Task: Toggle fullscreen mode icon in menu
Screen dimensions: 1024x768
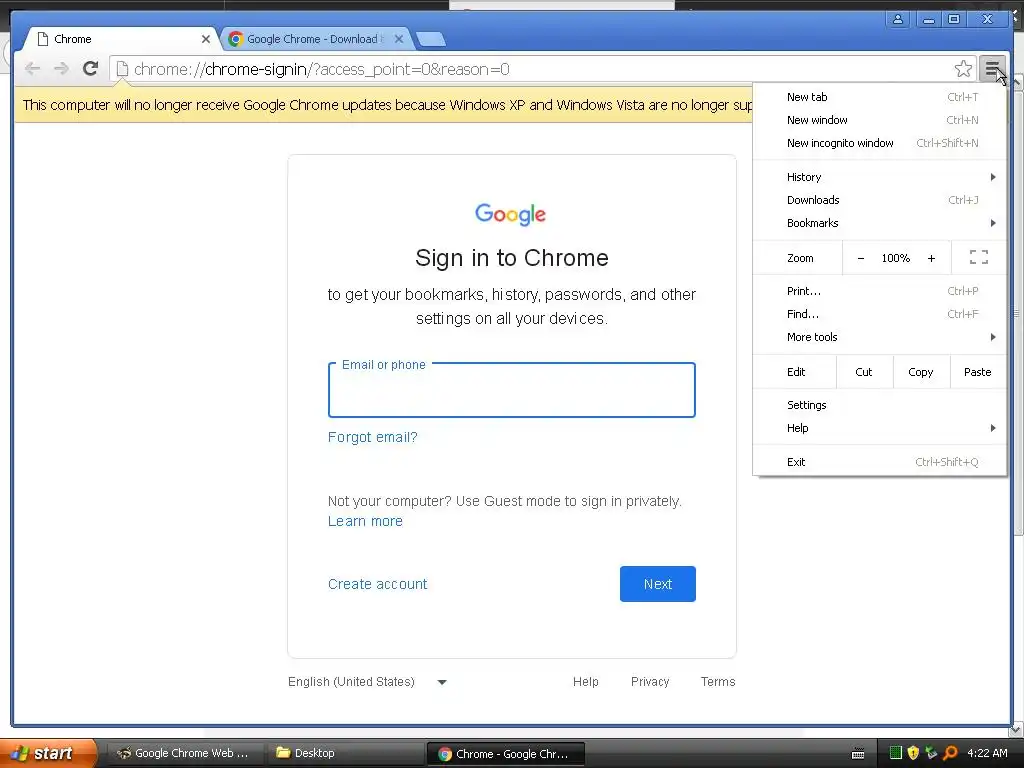Action: [x=978, y=257]
